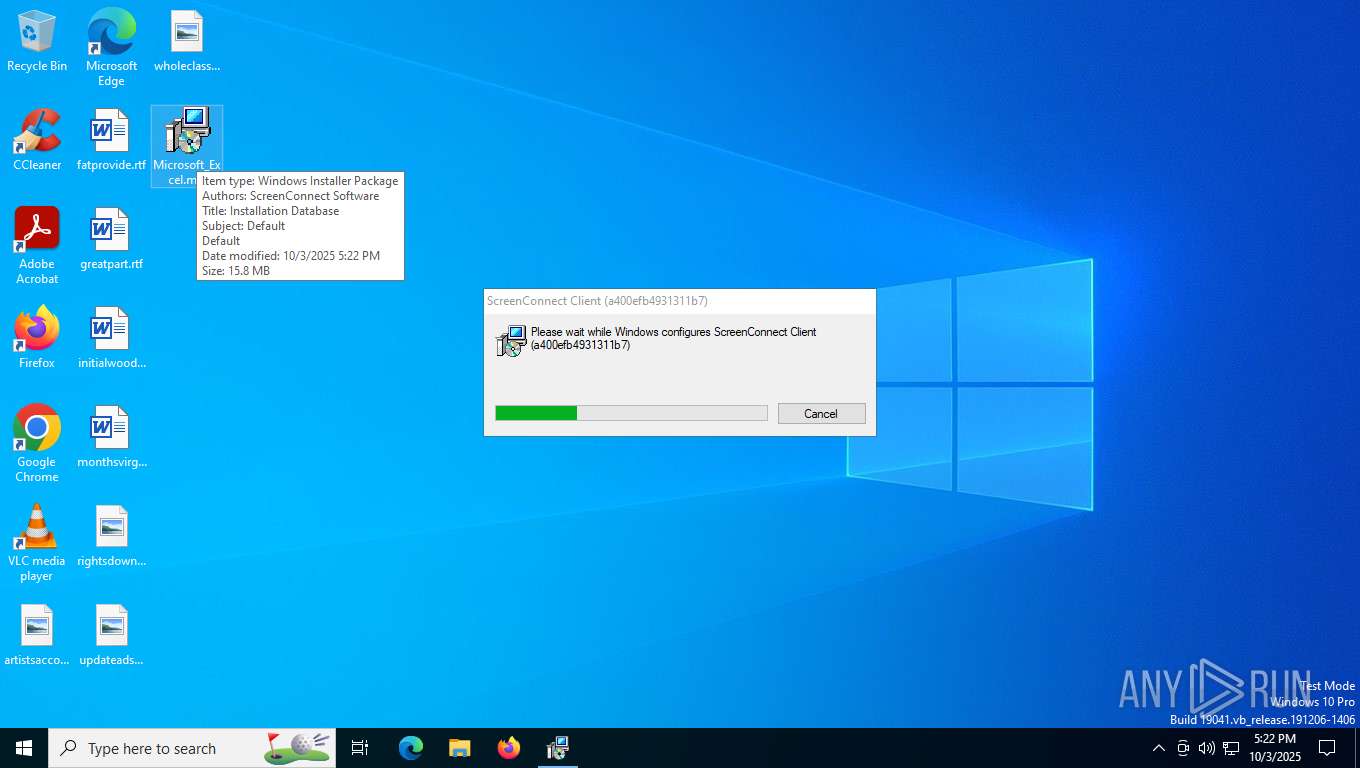
Task: Select the monthsvirg document icon
Action: (x=111, y=437)
